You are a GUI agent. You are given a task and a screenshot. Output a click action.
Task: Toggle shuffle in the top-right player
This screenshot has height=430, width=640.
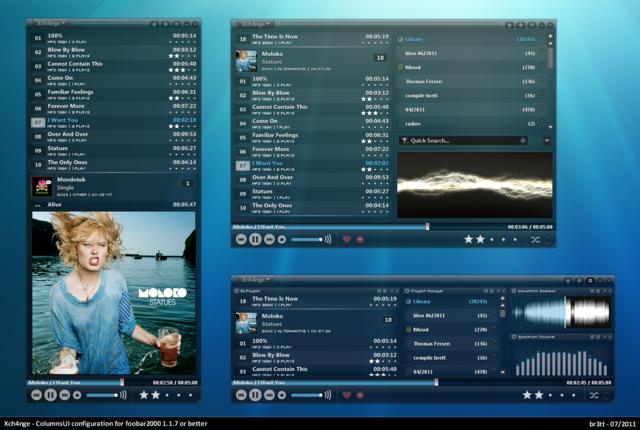click(x=536, y=240)
